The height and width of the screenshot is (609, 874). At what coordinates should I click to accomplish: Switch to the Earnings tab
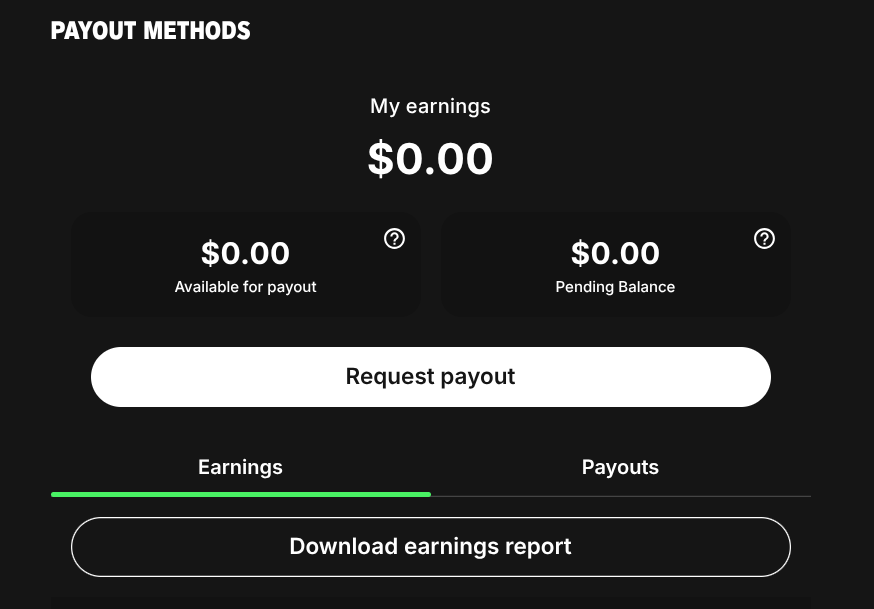240,467
